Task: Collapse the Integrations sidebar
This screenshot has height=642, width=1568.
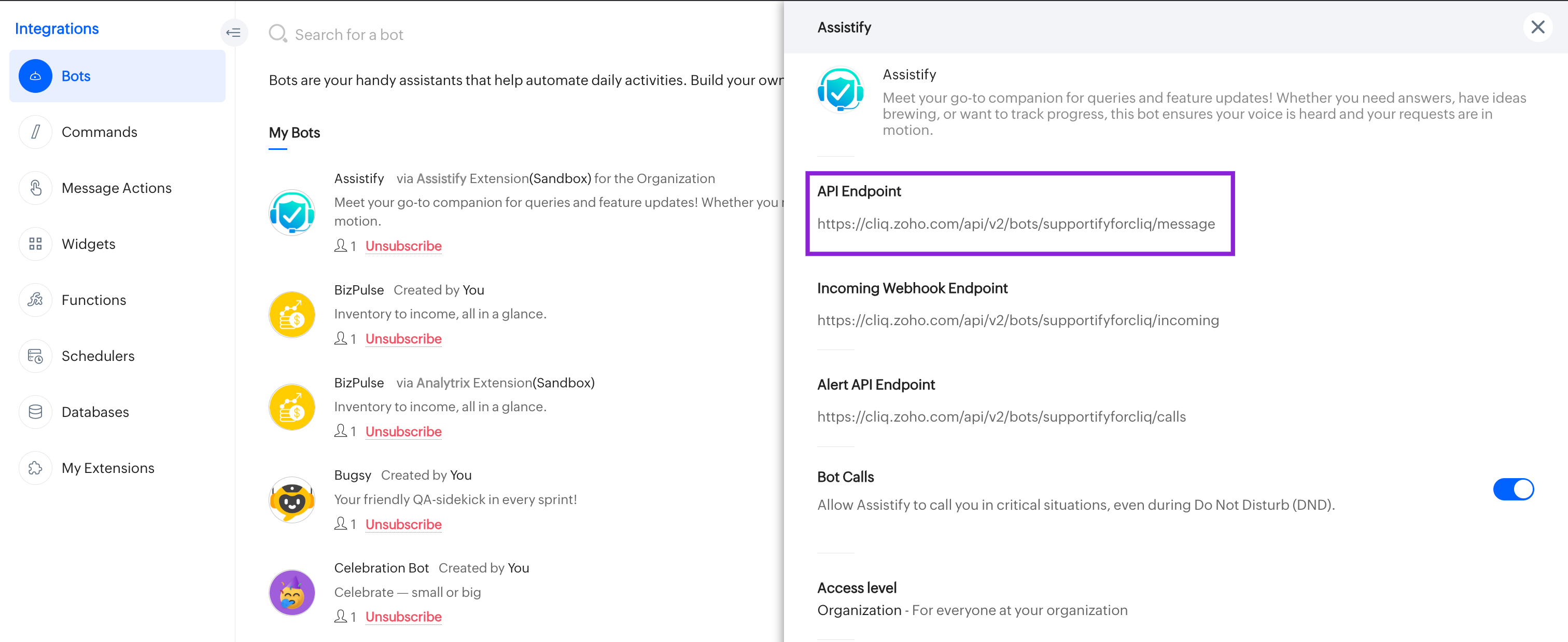Action: 234,33
